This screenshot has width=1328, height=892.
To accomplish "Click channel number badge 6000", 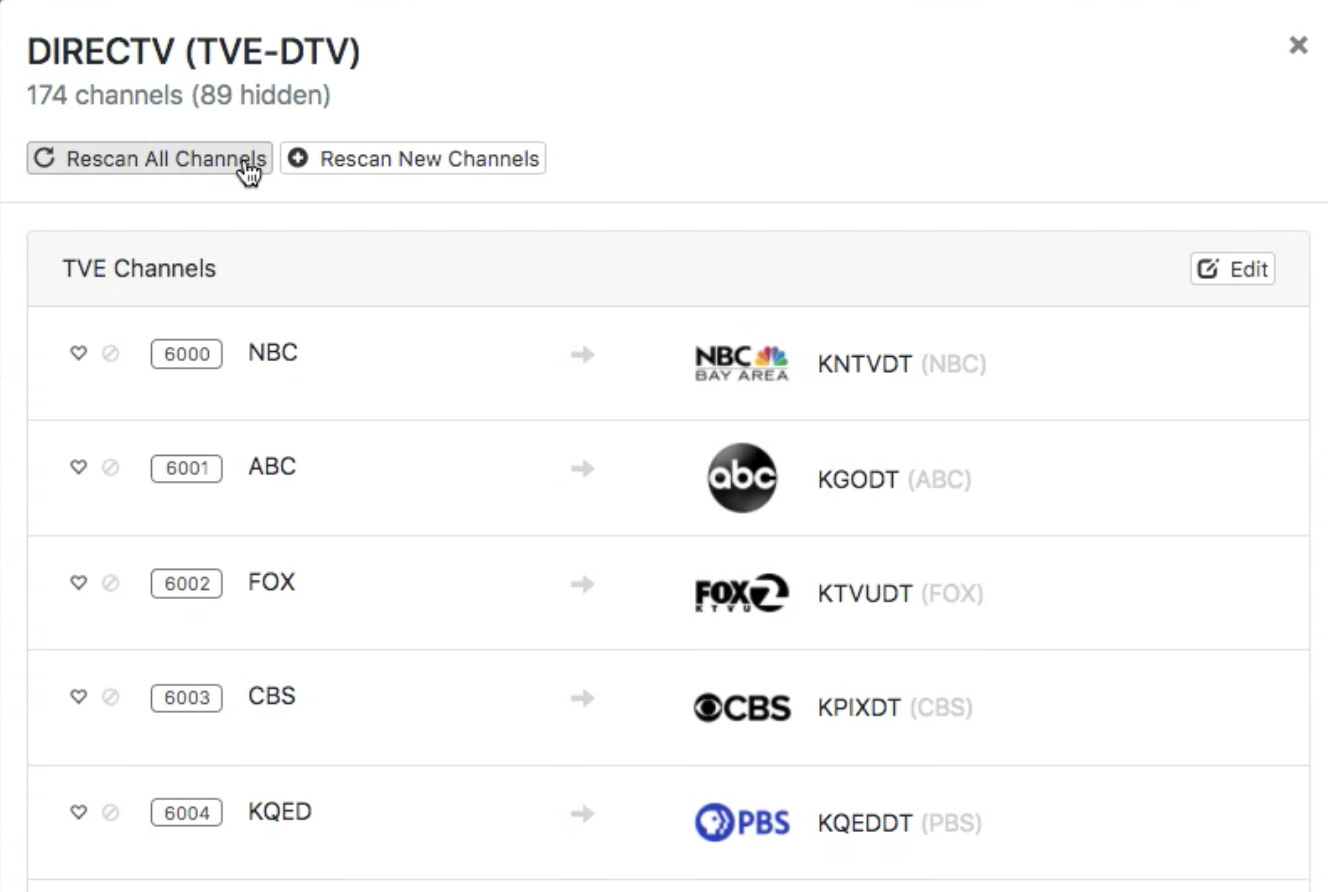I will point(186,354).
